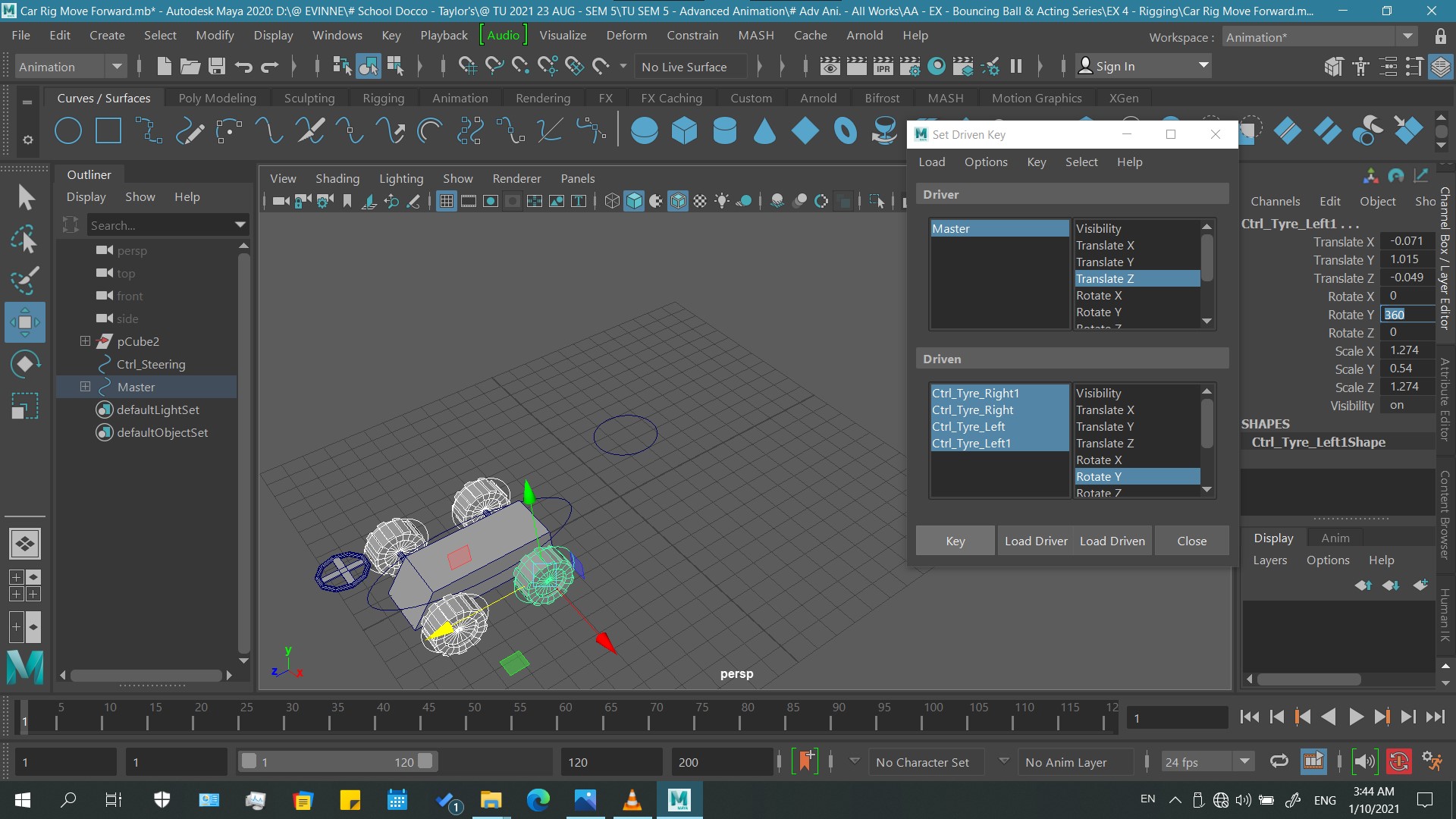Toggle the auto keyframe button
The height and width of the screenshot is (819, 1456).
pyautogui.click(x=1398, y=761)
